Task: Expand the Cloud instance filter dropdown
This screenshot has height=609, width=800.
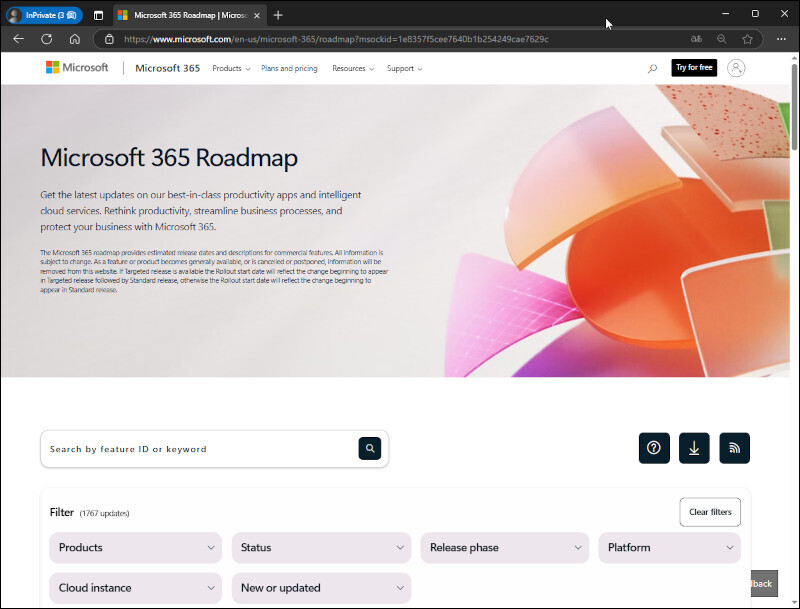Action: coord(135,588)
